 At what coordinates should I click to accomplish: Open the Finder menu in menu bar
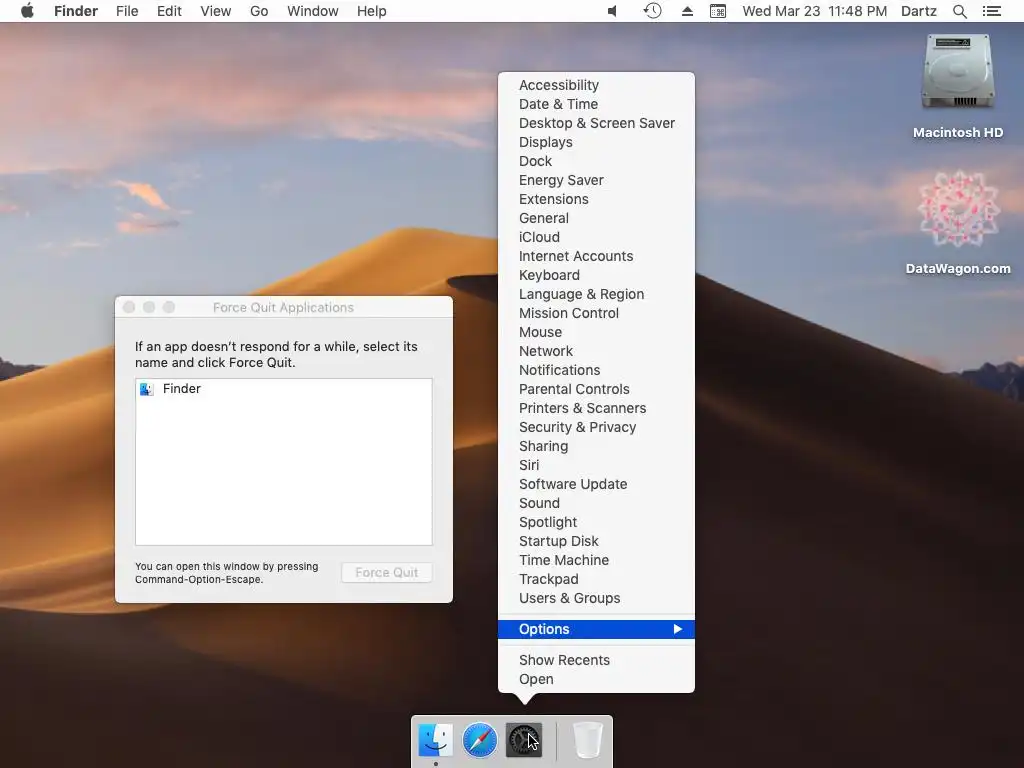tap(76, 11)
